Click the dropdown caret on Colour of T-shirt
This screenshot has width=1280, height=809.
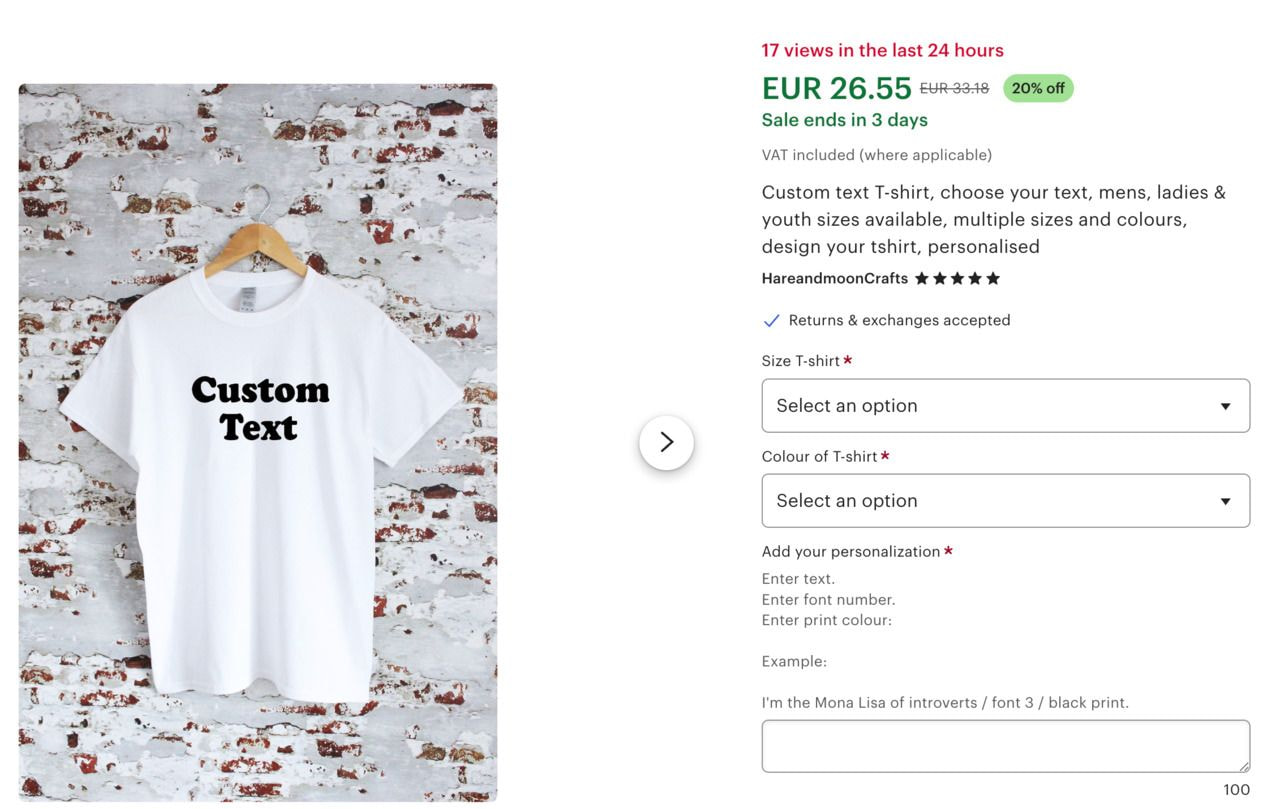(x=1225, y=500)
